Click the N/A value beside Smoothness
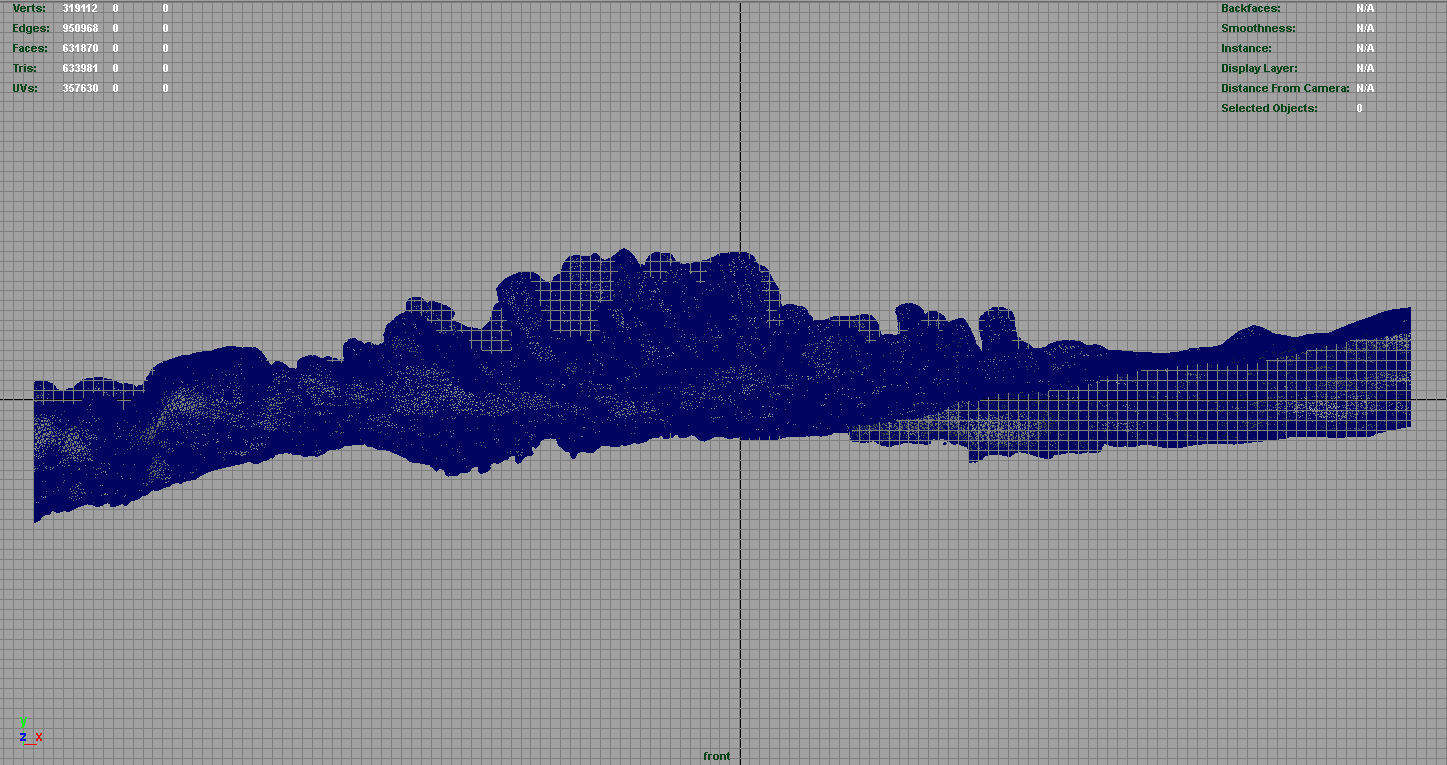Screen dimensions: 1447x765 pyautogui.click(x=1365, y=28)
